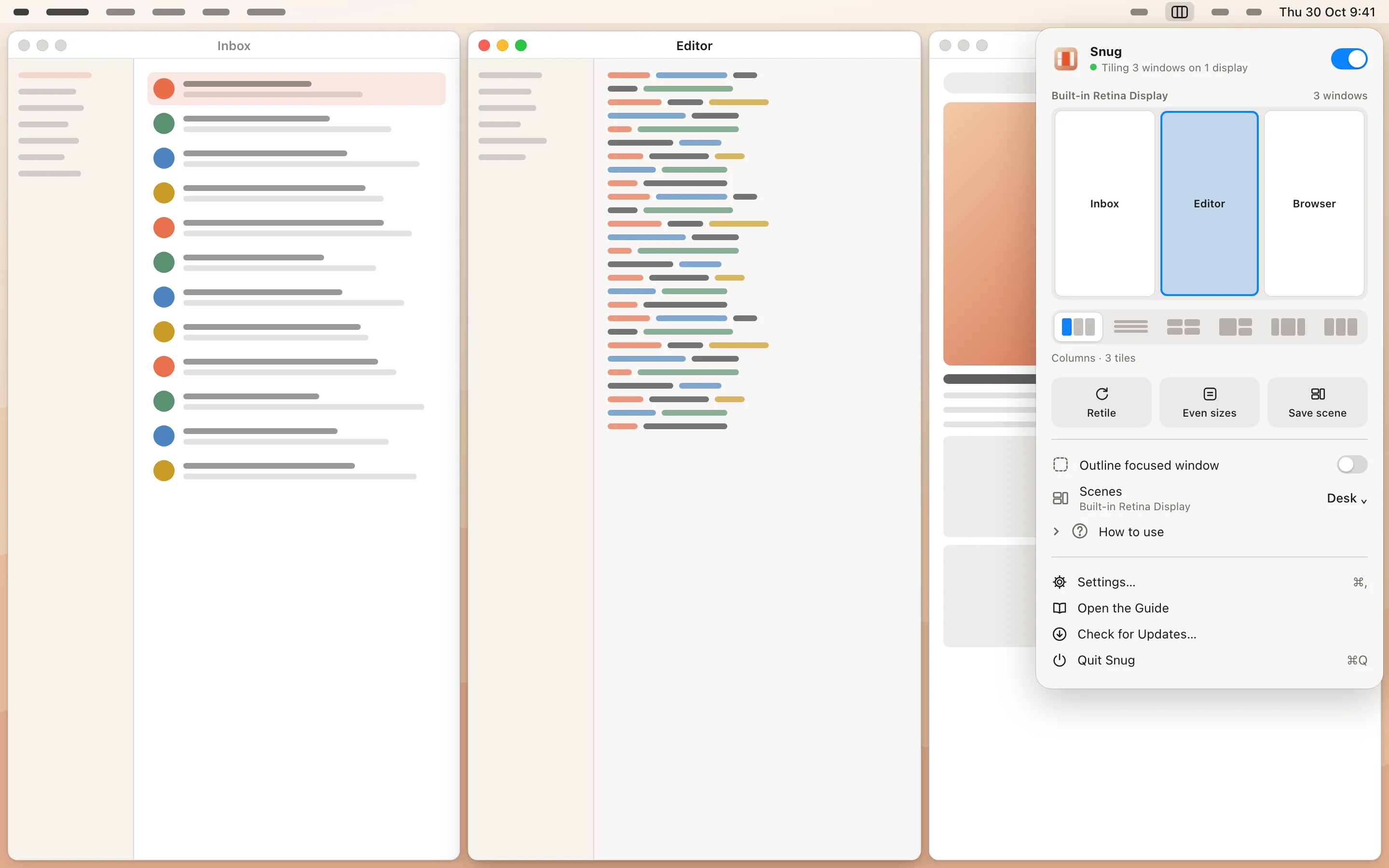Select the Columns layout icon
1389x868 pixels.
tap(1078, 327)
